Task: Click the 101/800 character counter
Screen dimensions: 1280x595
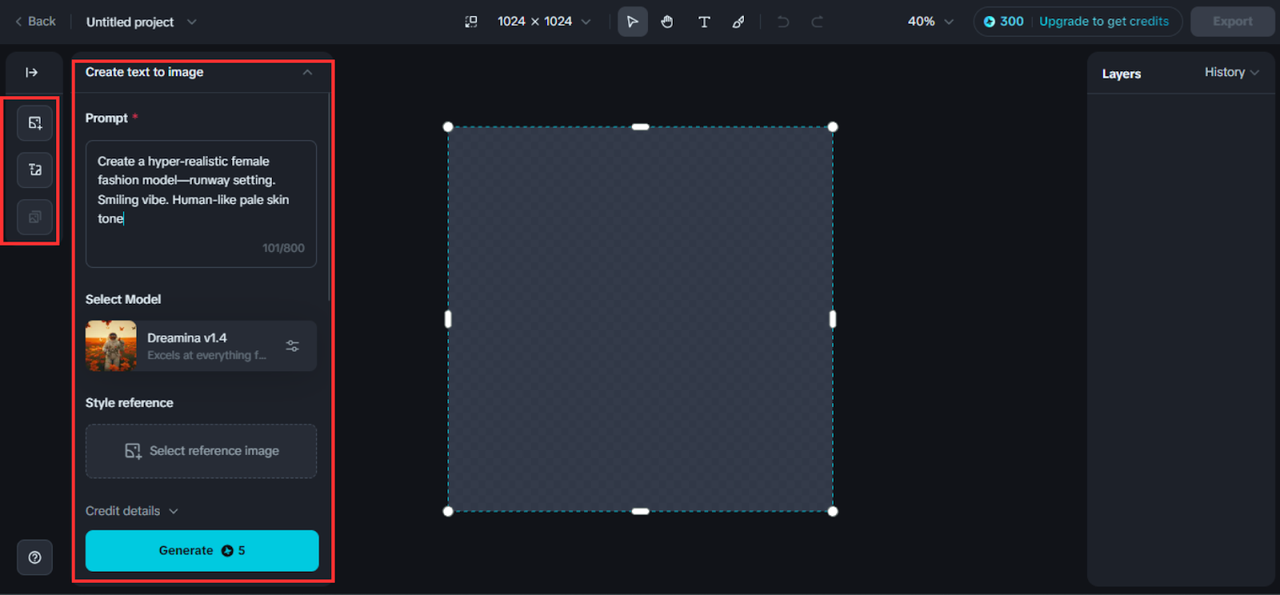Action: (284, 248)
